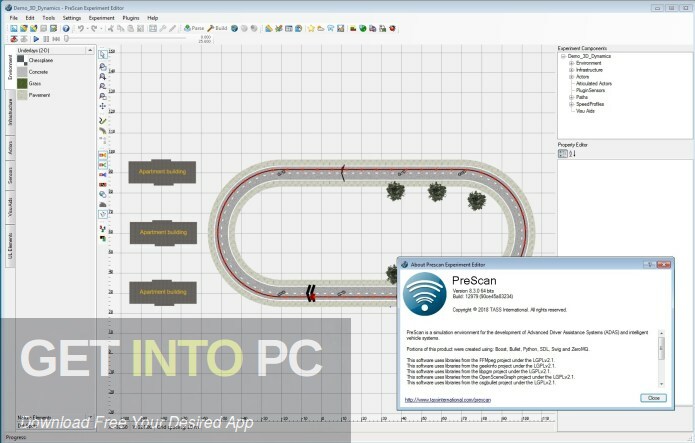The image size is (695, 443).
Task: Click the blue help question mark icon
Action: [x=66, y=28]
